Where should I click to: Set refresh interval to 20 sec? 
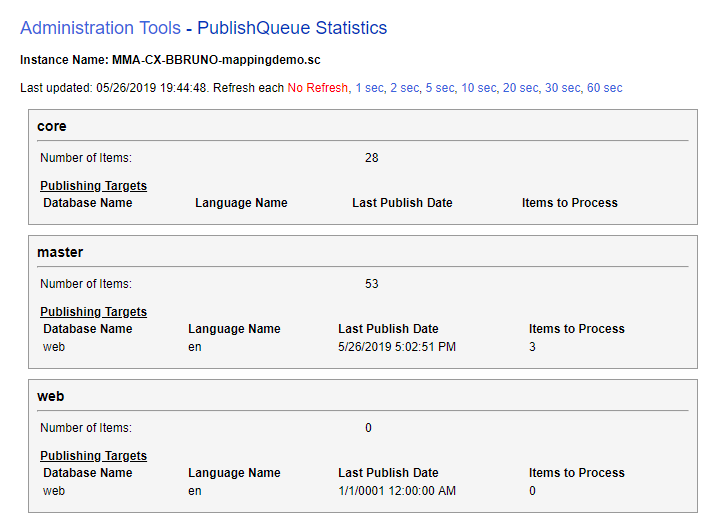[520, 88]
